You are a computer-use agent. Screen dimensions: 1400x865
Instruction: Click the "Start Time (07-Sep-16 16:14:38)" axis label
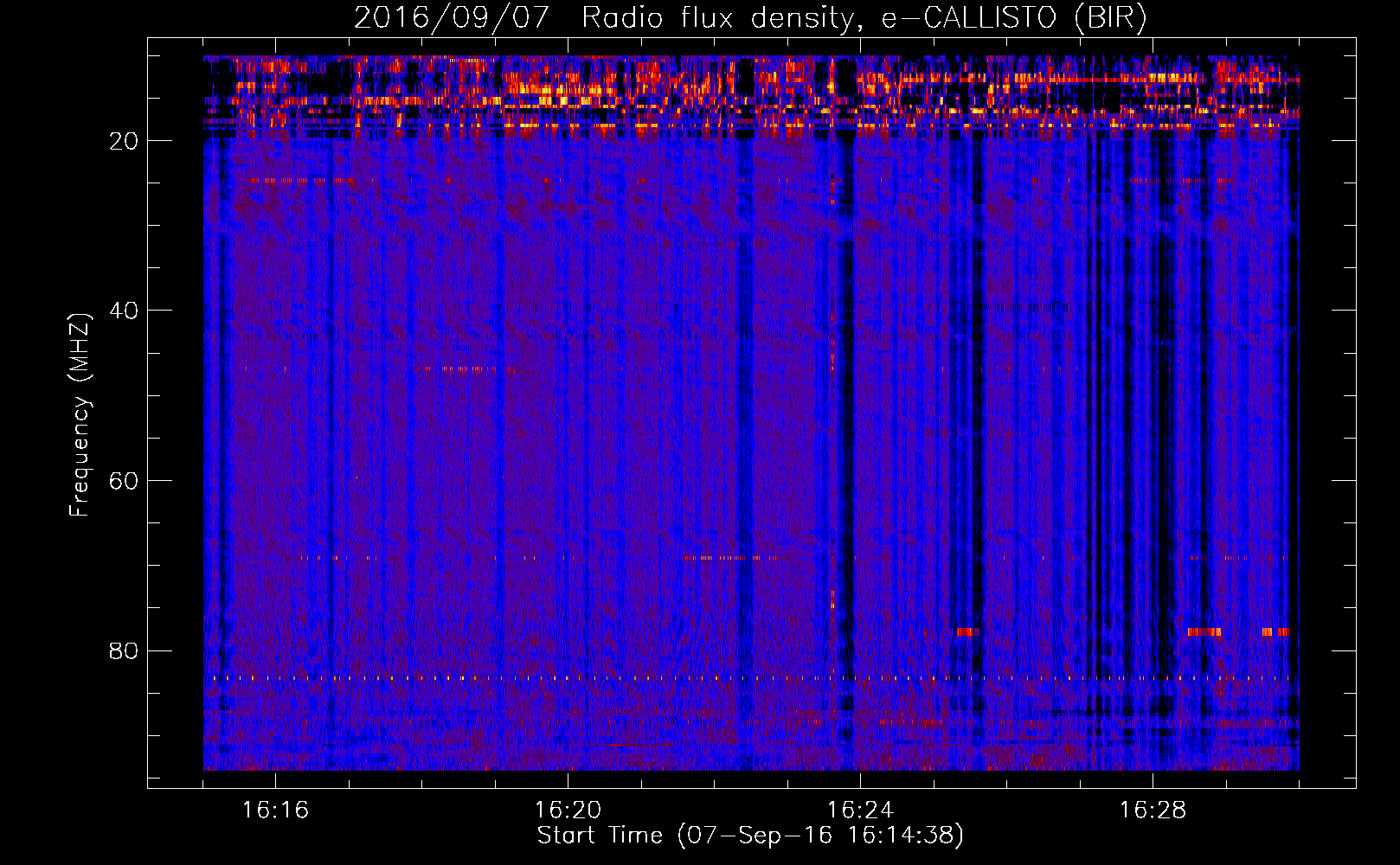[750, 836]
